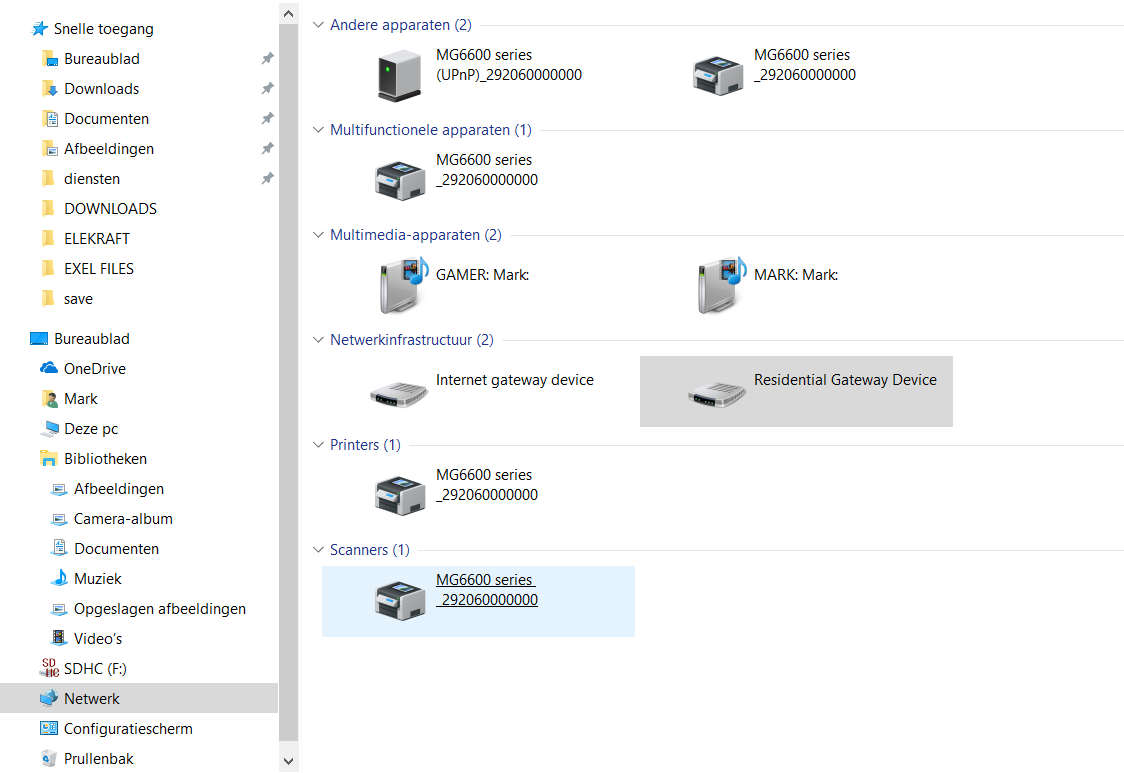Select the MG6600 printer under Printers group
The height and width of the screenshot is (773, 1124).
pos(400,496)
